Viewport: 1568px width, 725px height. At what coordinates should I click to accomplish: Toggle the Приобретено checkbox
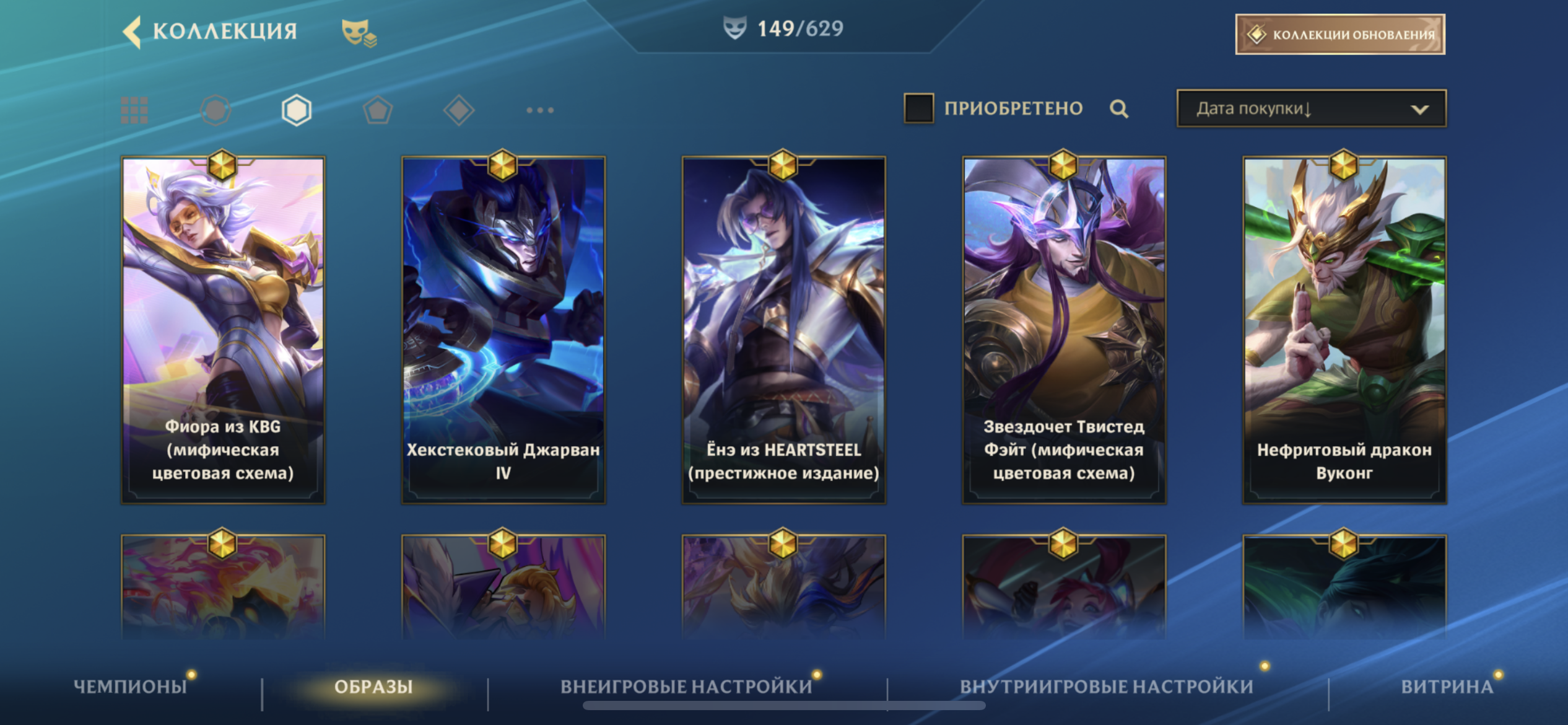919,108
